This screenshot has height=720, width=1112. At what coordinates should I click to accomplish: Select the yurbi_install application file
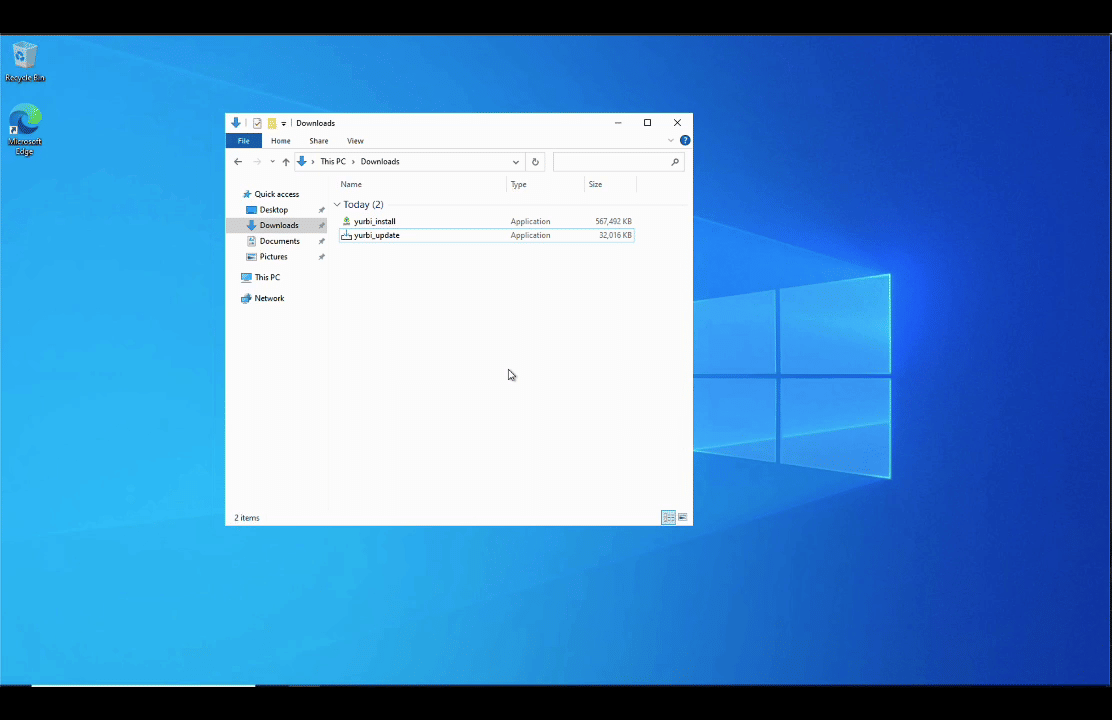click(375, 221)
